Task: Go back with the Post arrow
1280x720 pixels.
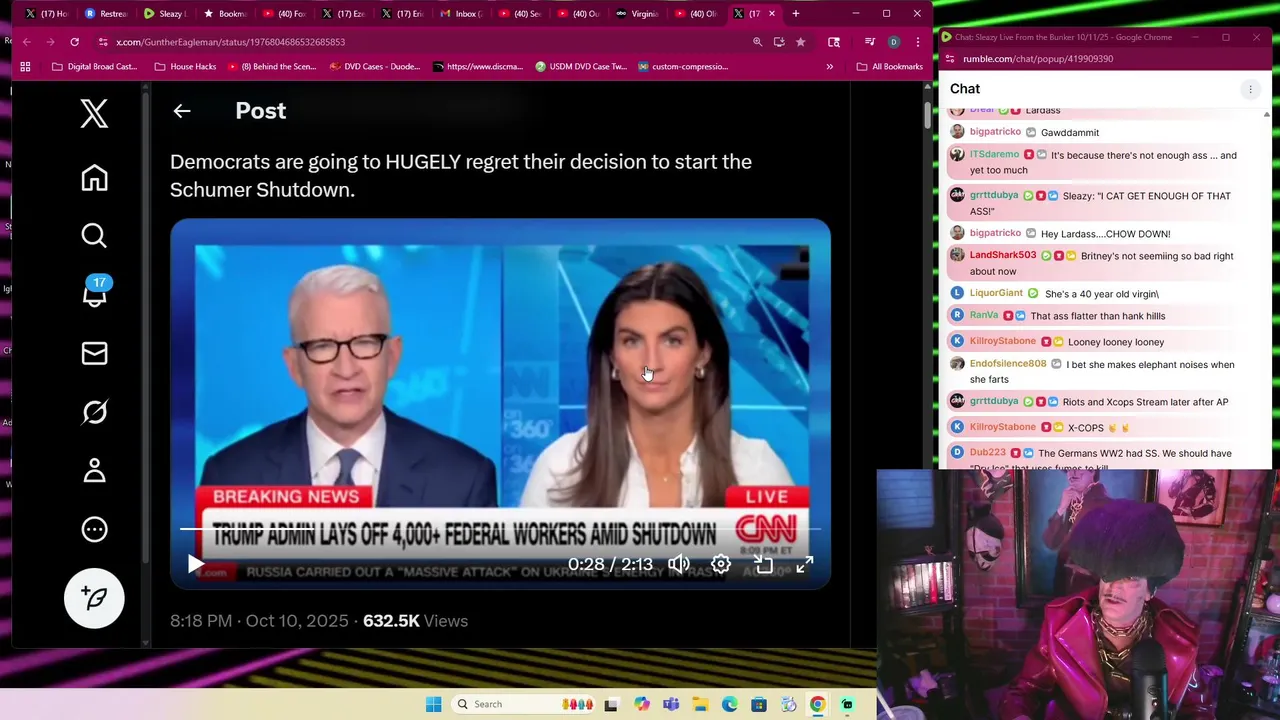Action: [182, 111]
